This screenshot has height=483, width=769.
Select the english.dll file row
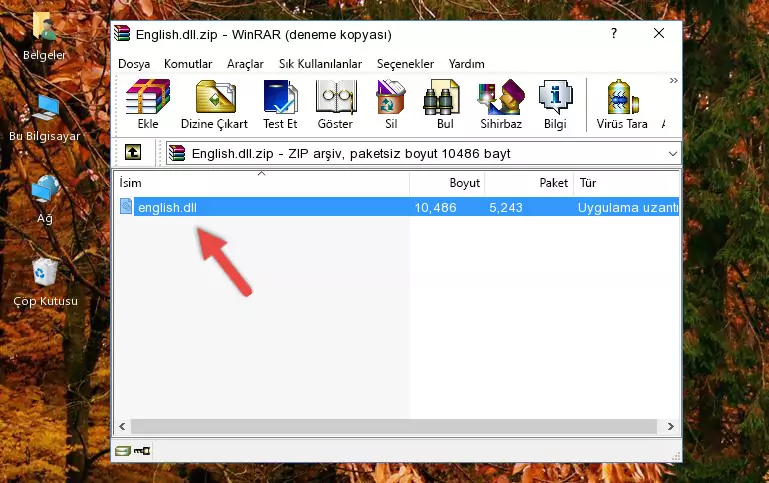tap(399, 207)
